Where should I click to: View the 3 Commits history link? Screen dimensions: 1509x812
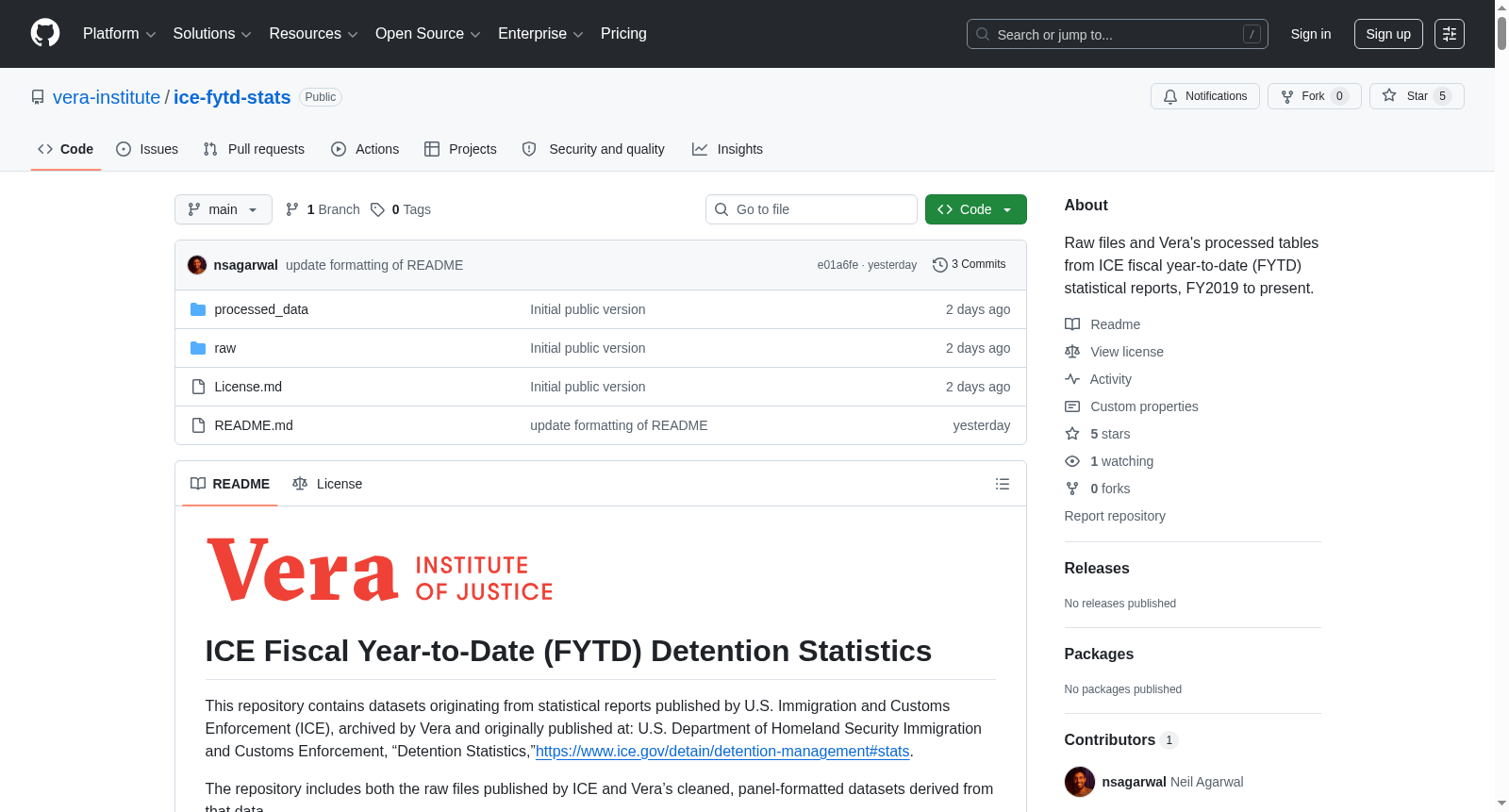[x=970, y=264]
